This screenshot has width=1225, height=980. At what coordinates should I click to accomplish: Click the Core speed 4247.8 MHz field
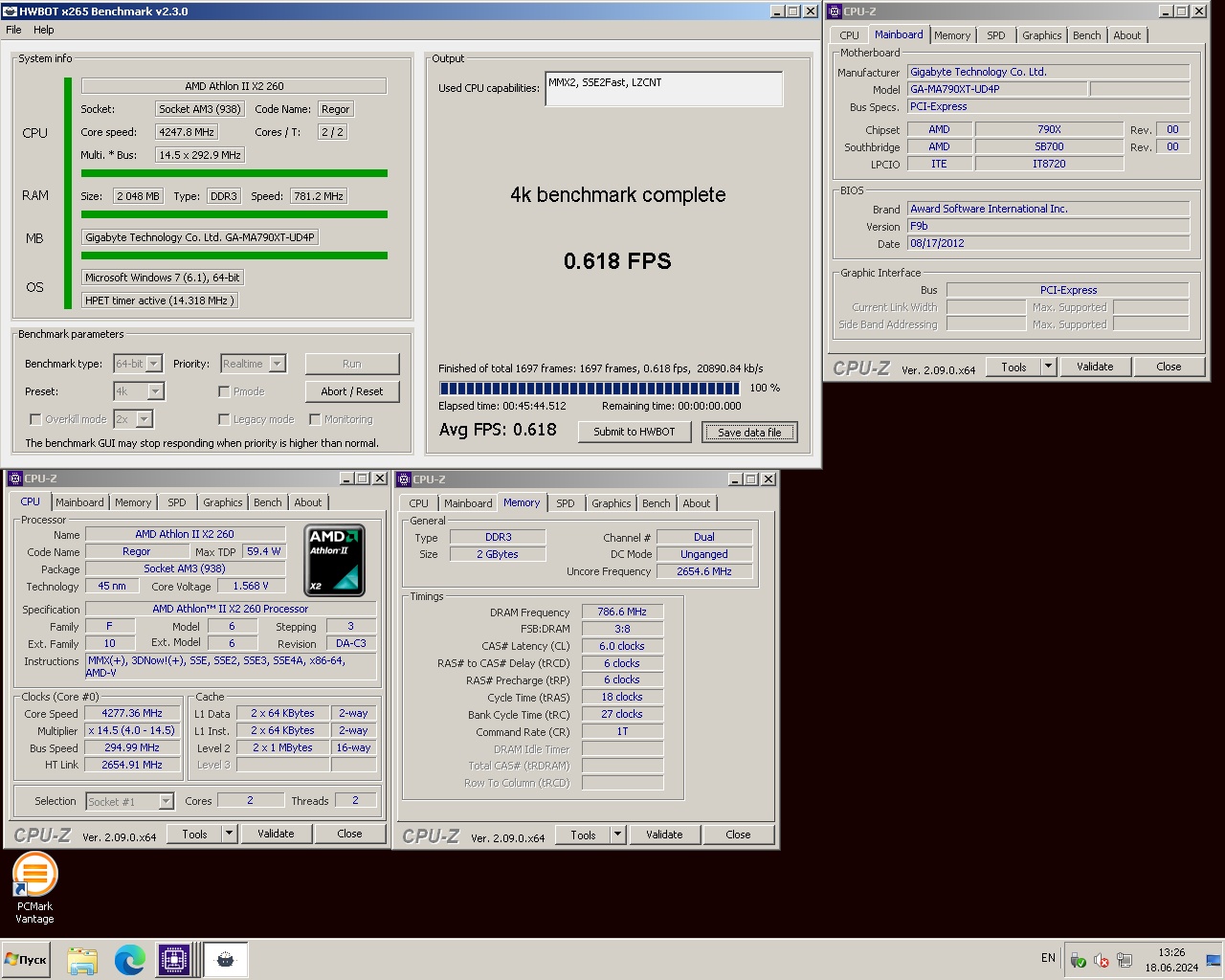pyautogui.click(x=188, y=132)
